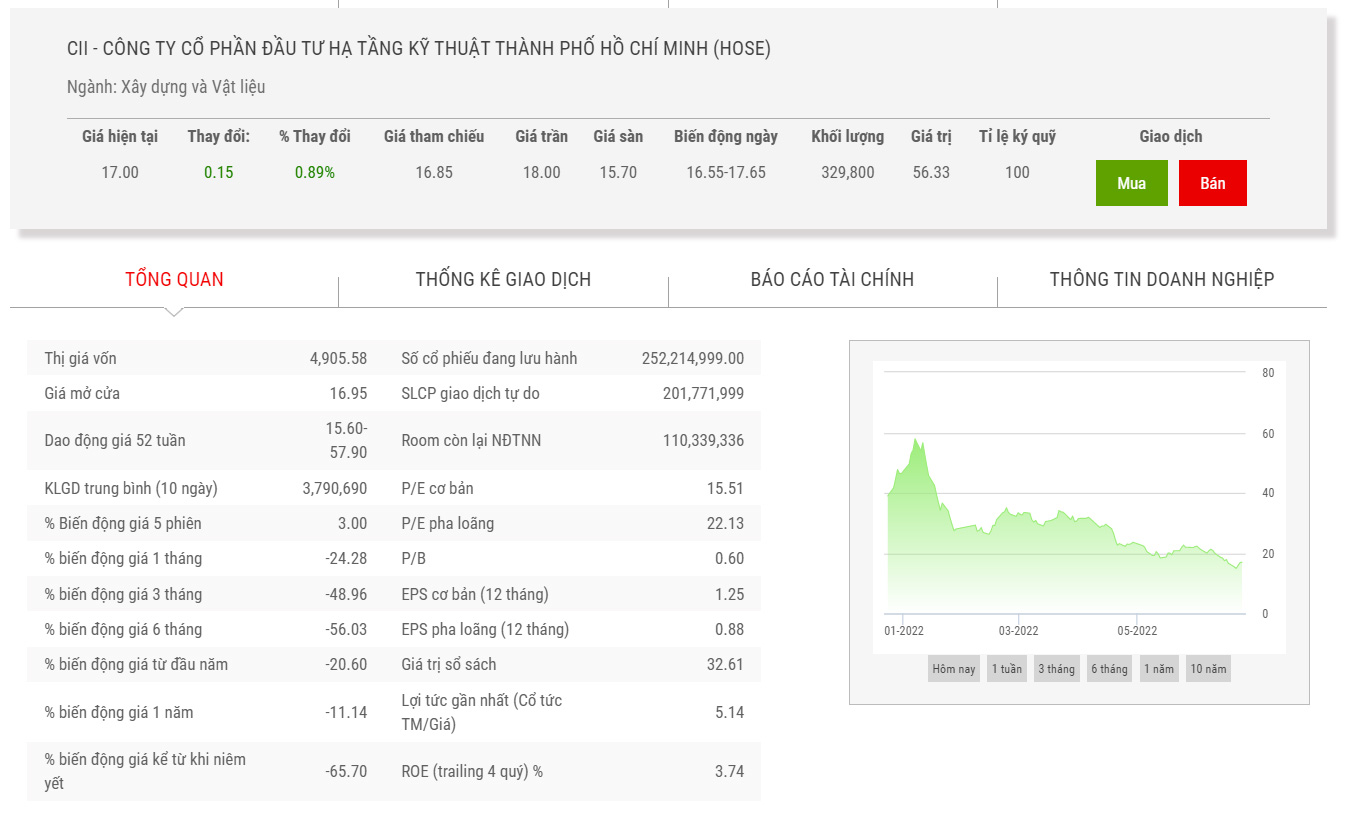Select the 3 tháng chart range

1056,669
